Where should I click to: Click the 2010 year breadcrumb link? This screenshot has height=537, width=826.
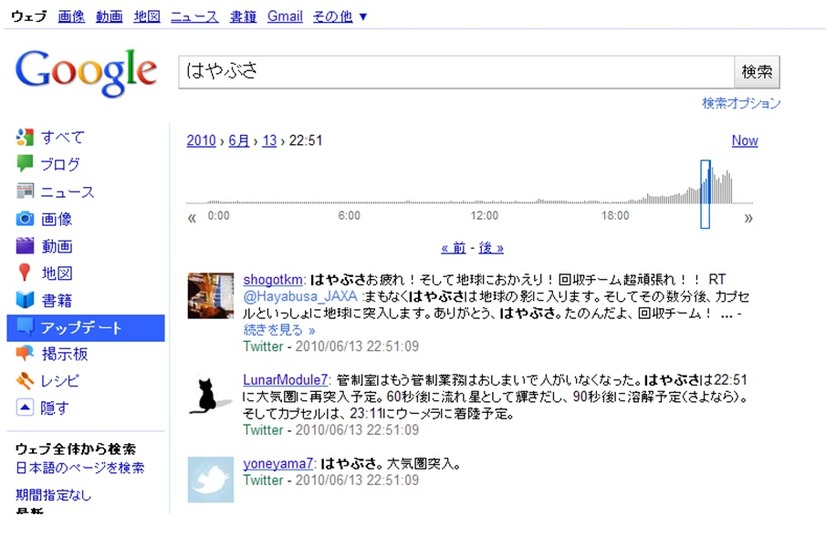pos(201,141)
